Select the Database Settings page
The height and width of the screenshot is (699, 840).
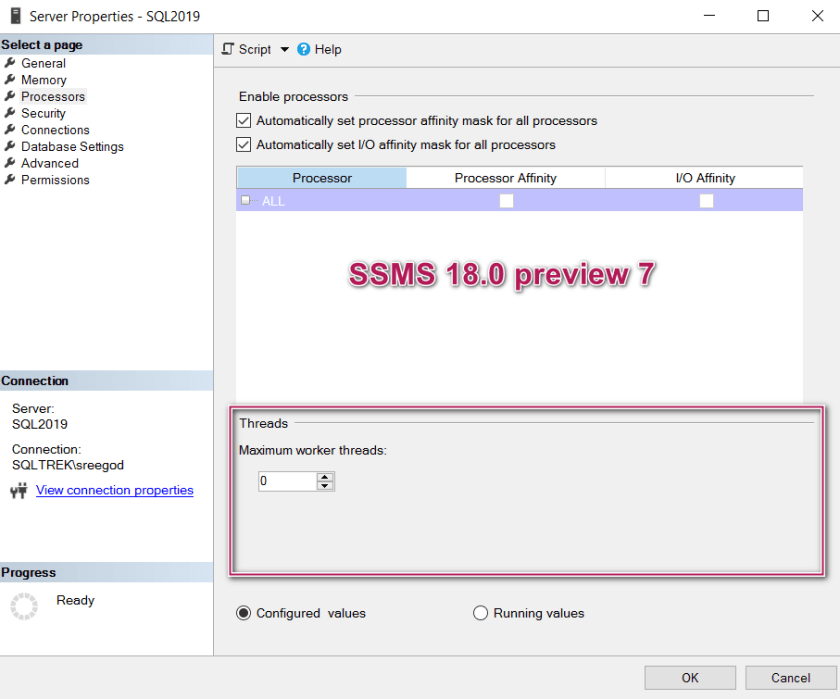[71, 146]
